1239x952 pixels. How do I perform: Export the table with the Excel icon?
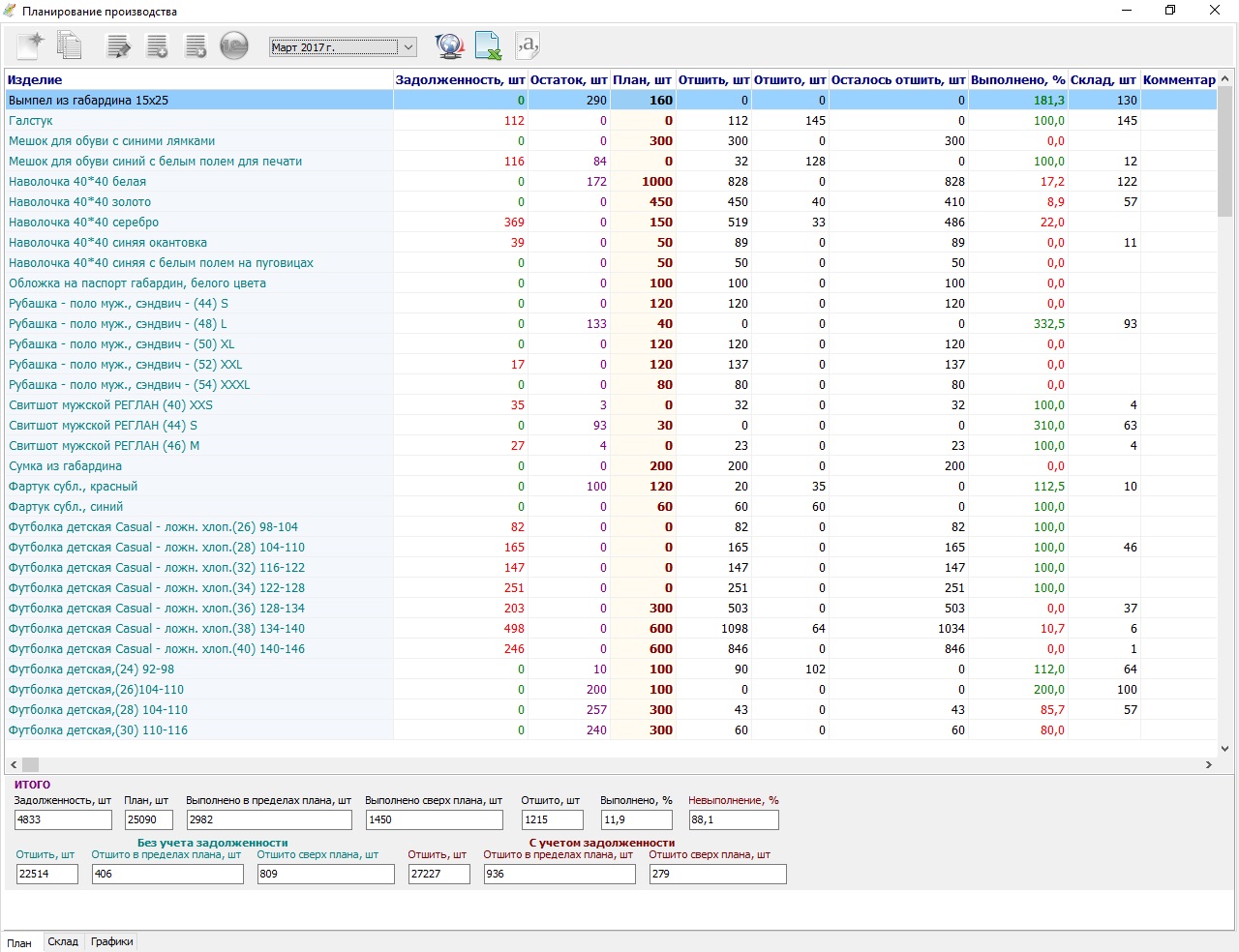pyautogui.click(x=488, y=45)
